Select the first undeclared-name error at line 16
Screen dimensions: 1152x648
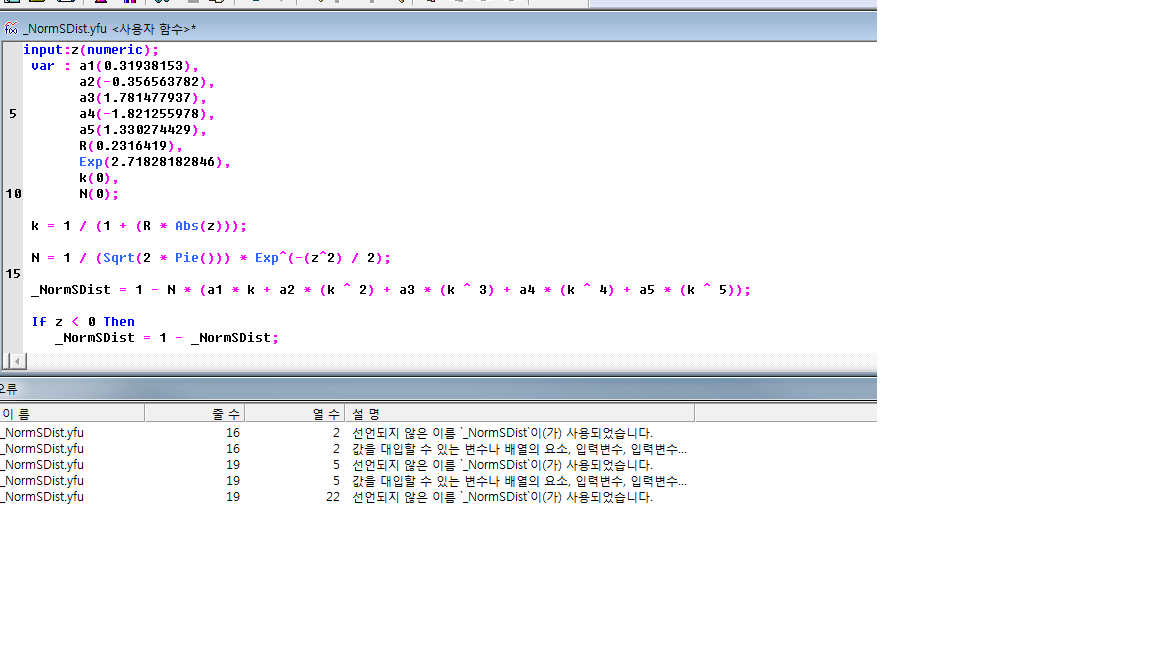[502, 433]
